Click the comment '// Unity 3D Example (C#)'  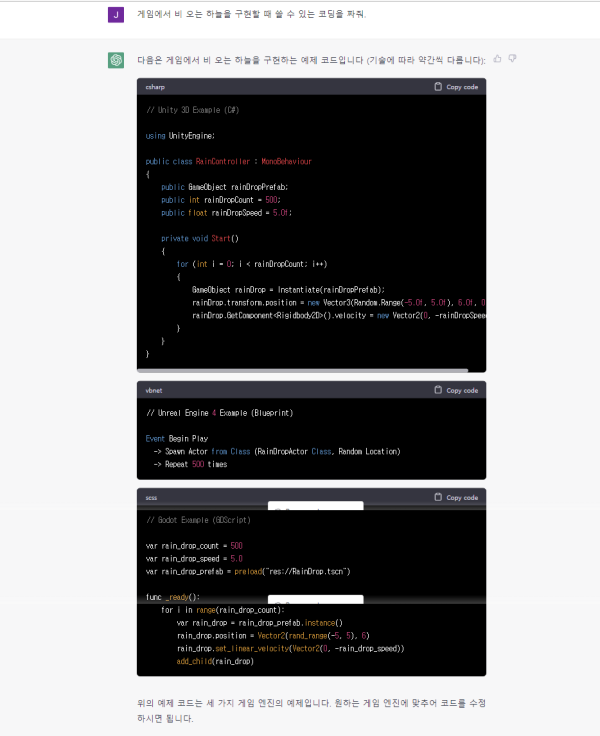(x=192, y=110)
